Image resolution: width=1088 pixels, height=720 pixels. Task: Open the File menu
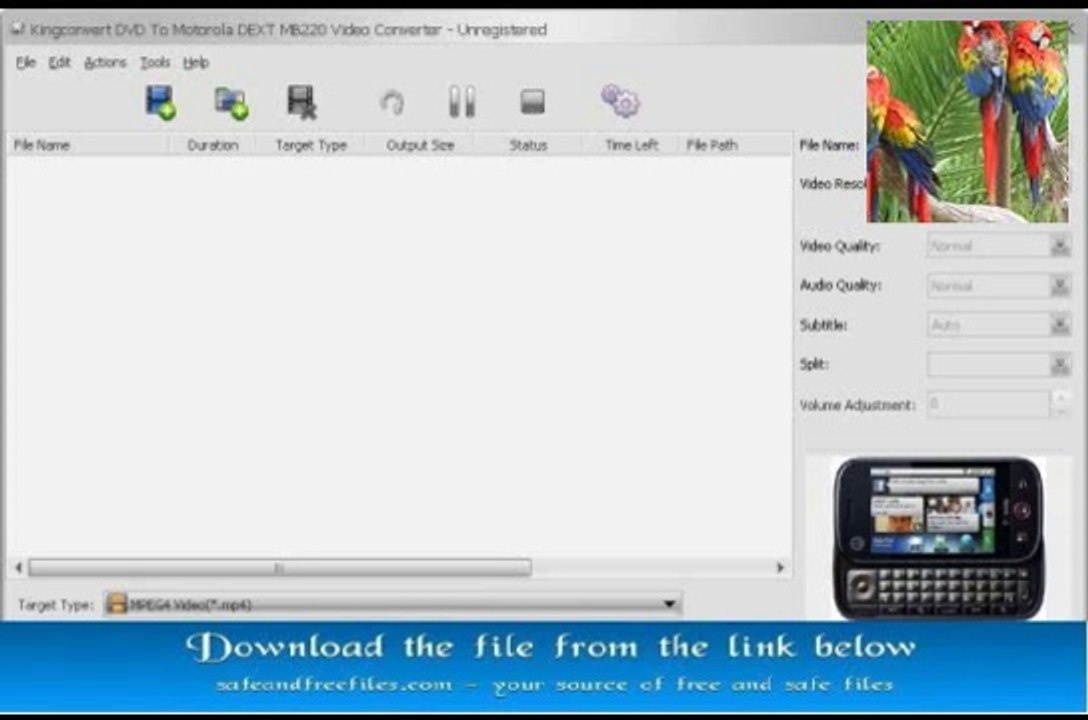pos(26,62)
